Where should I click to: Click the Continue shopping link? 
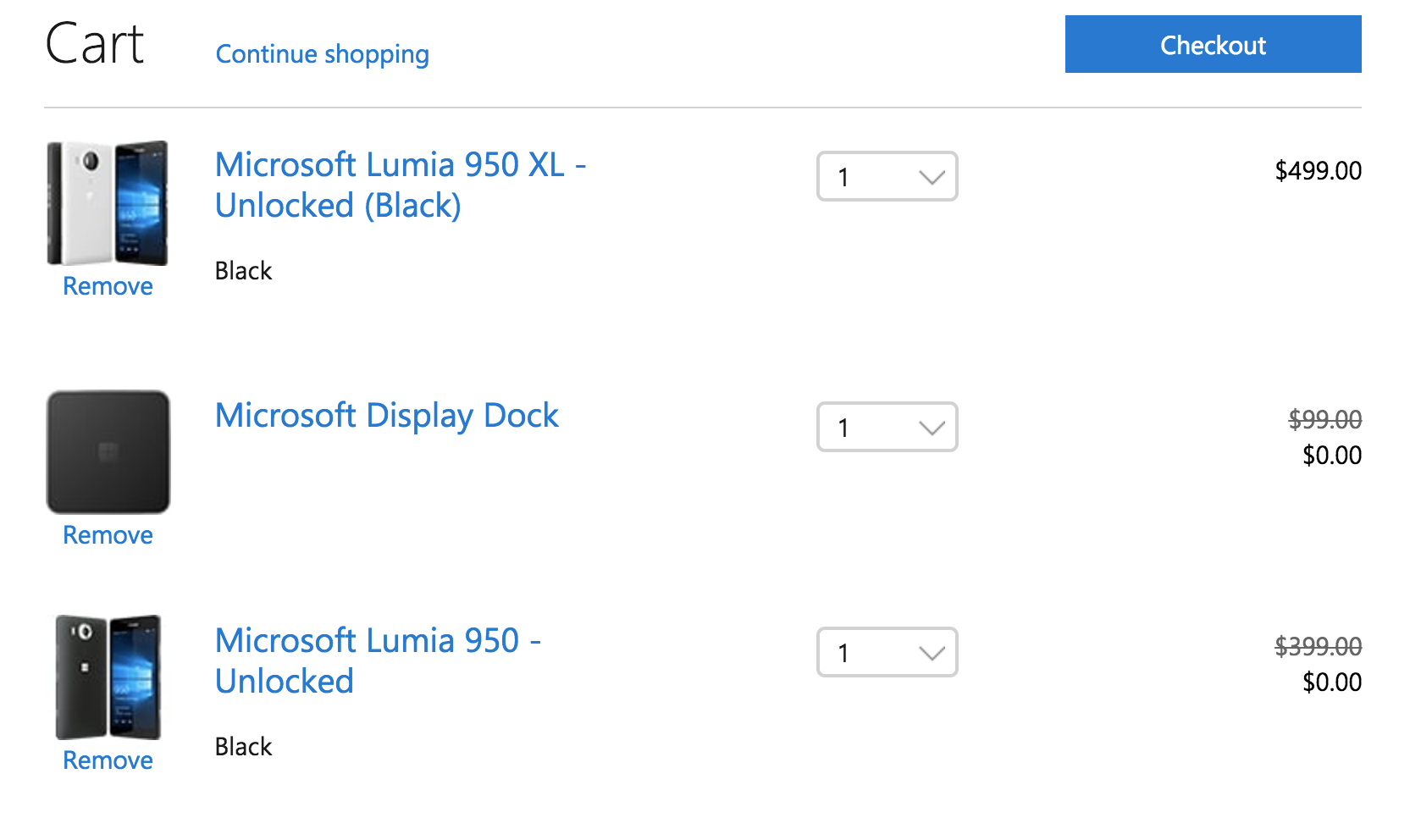point(323,54)
